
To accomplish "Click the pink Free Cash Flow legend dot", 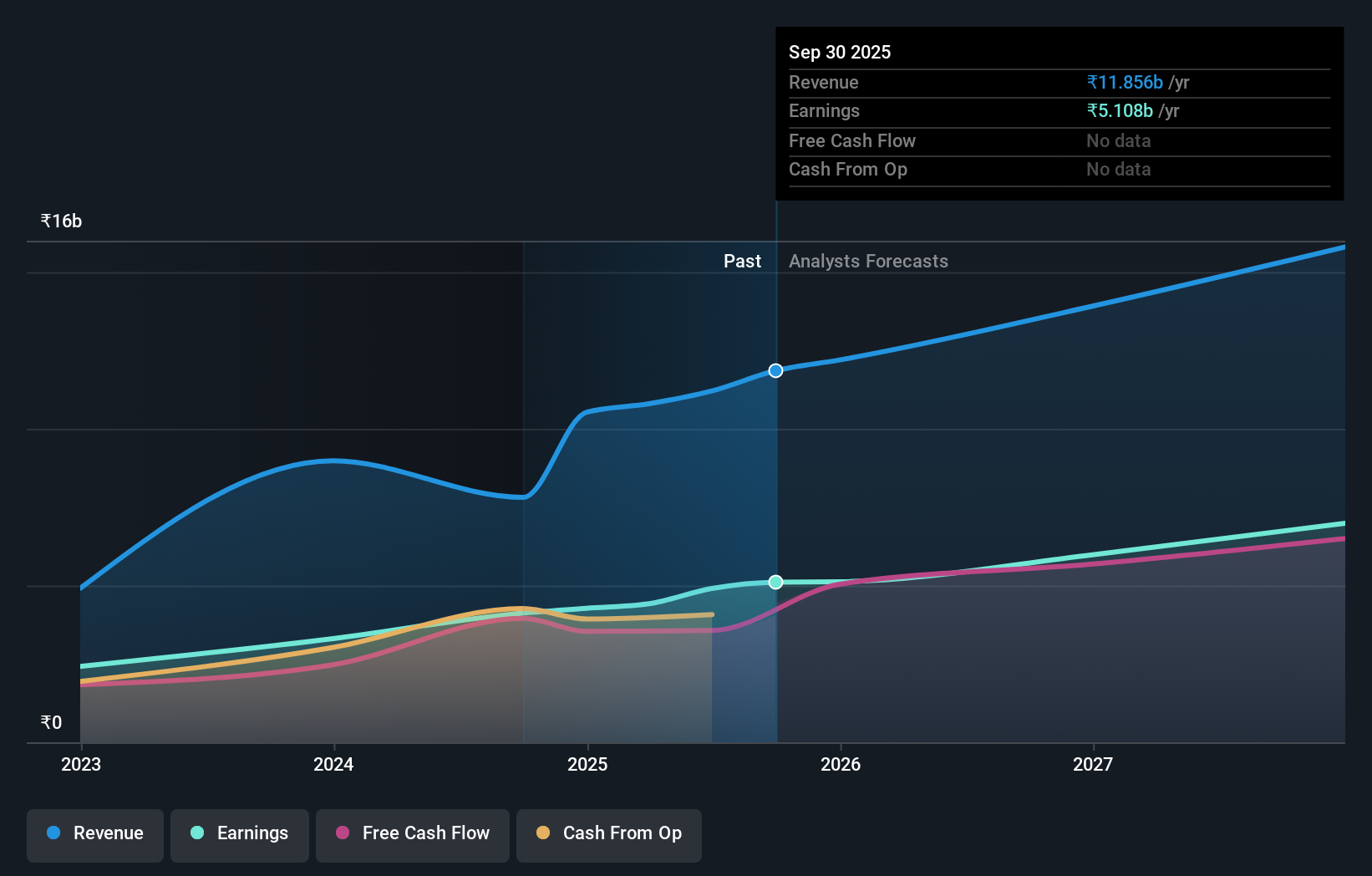I will click(344, 833).
